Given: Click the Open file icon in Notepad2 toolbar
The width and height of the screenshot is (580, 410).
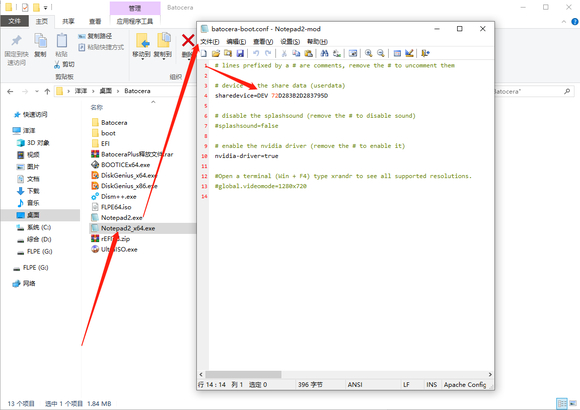Looking at the screenshot, I should point(216,54).
